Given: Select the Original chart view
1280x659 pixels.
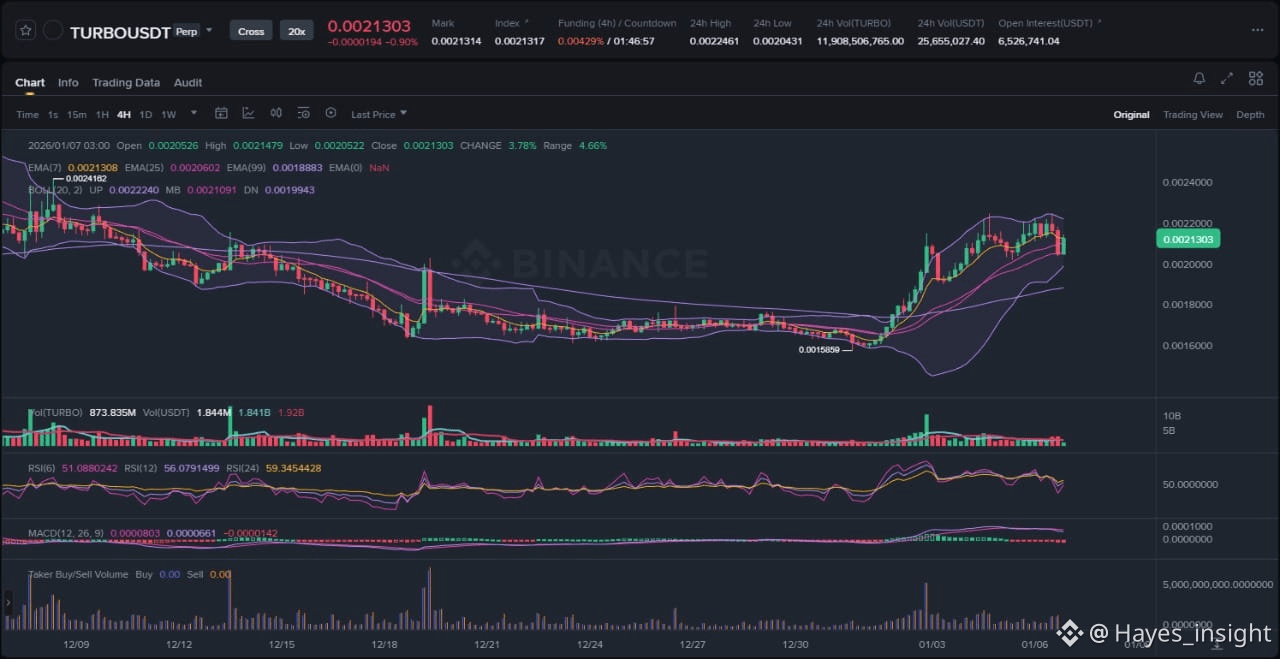Looking at the screenshot, I should point(1131,115).
